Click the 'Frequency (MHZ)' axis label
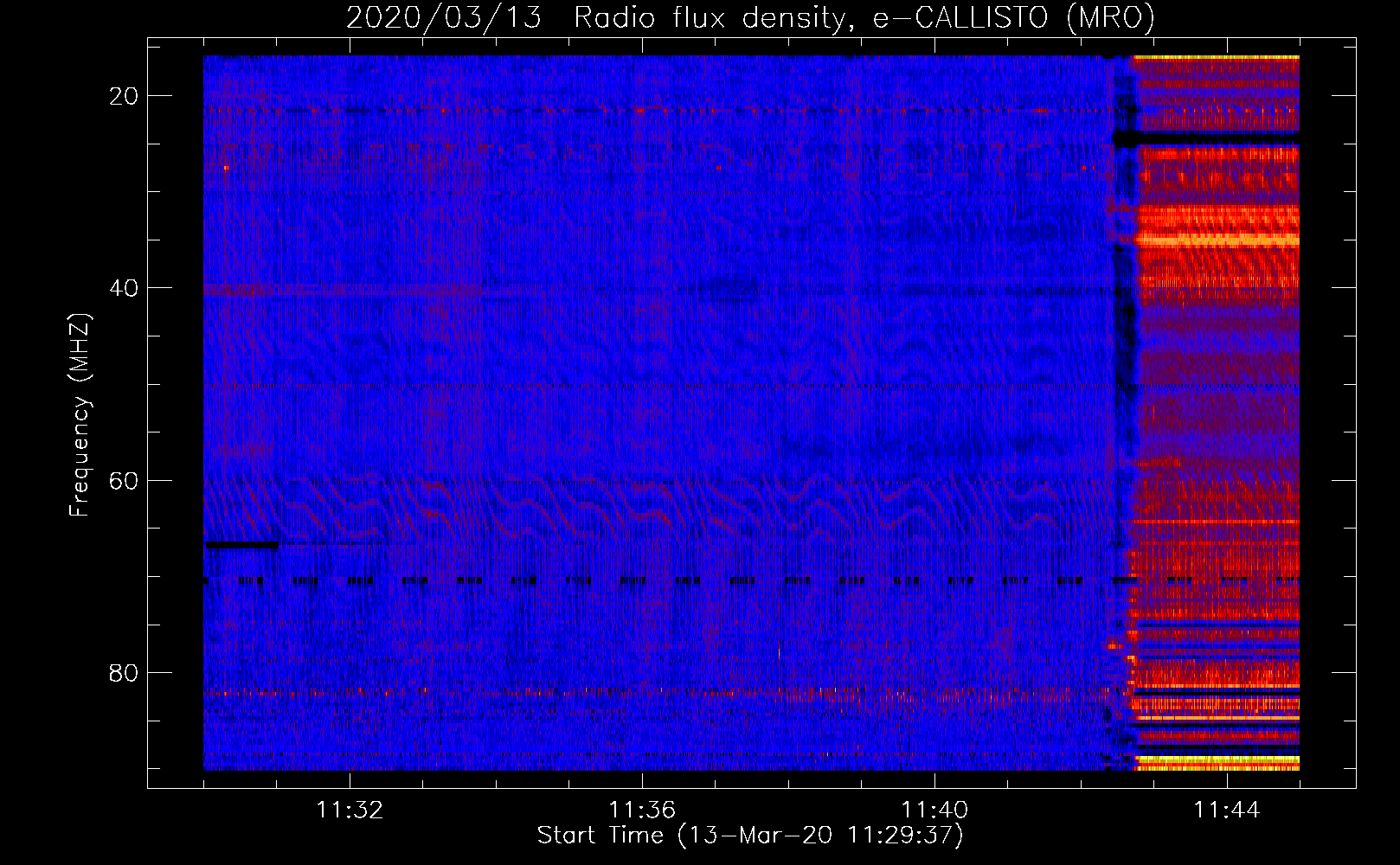Screen dimensions: 1400x865 click(x=79, y=415)
